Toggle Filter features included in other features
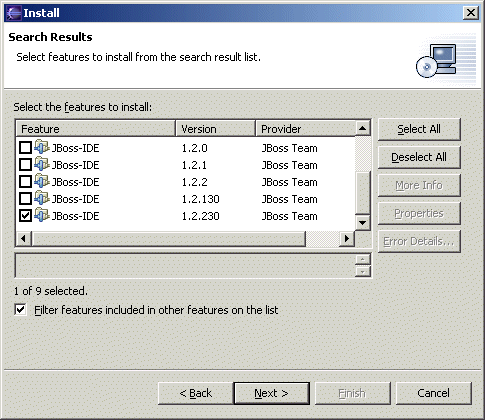 (21, 310)
